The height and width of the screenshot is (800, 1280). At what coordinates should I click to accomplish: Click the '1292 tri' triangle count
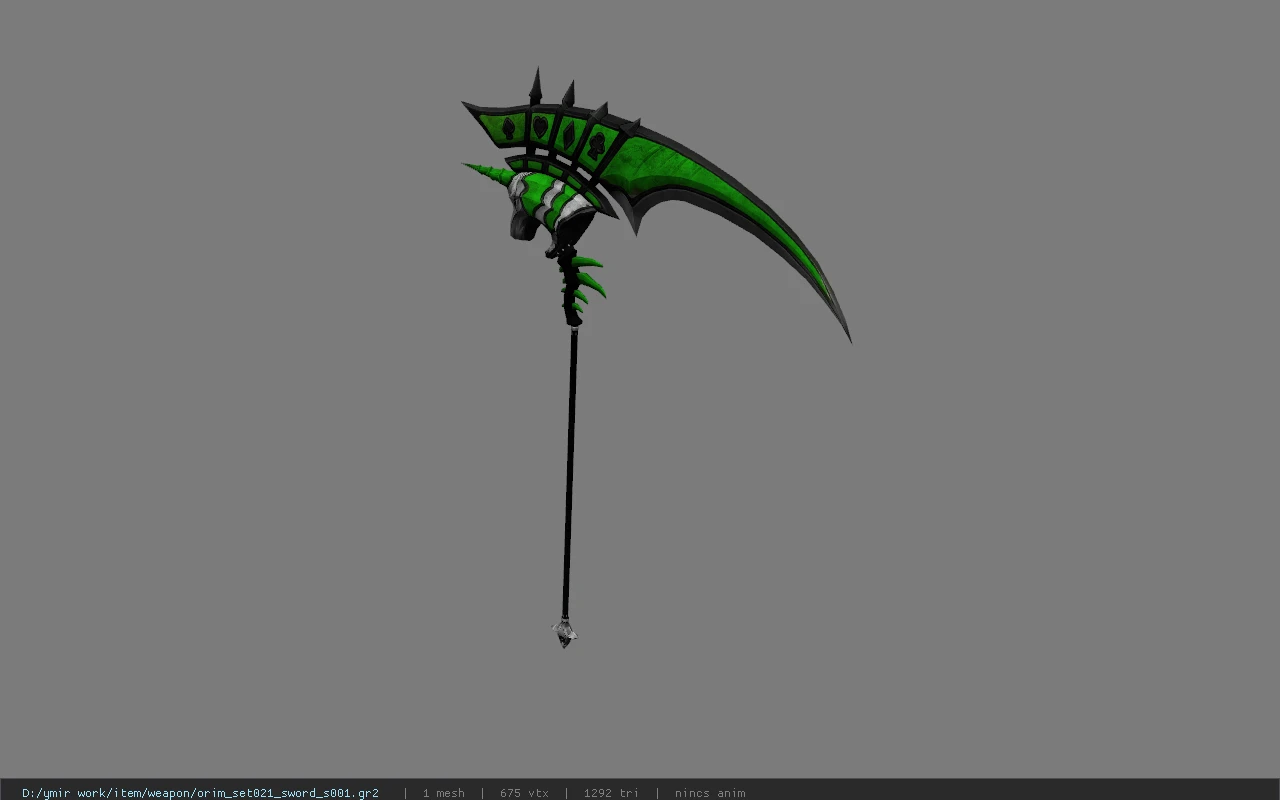611,793
